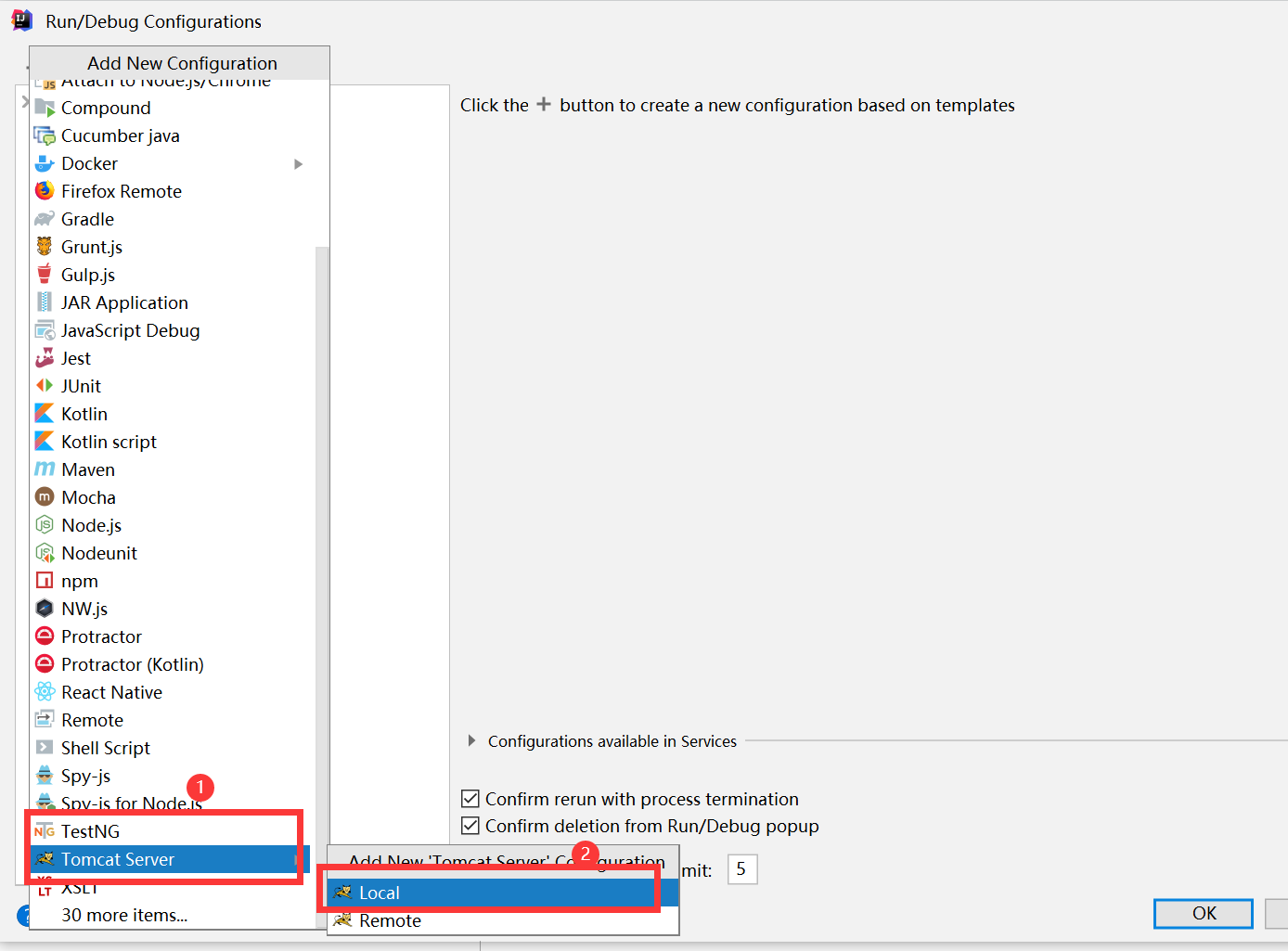1288x951 pixels.
Task: Click the JAR Application icon
Action: point(45,302)
